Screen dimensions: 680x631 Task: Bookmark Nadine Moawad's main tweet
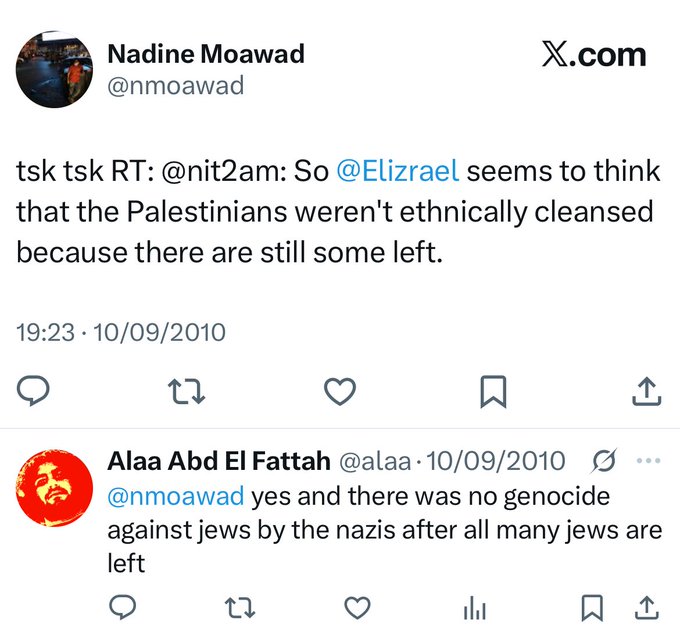coord(494,391)
